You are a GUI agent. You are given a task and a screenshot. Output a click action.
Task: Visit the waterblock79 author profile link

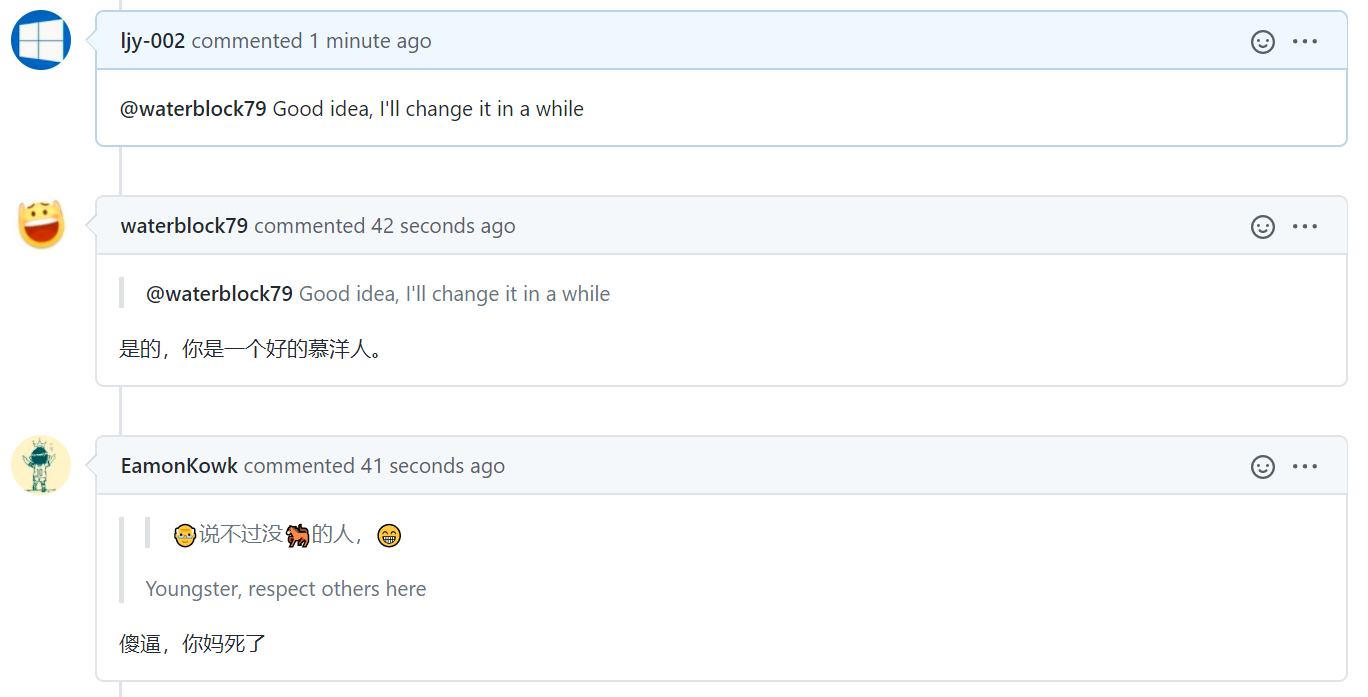(x=184, y=226)
